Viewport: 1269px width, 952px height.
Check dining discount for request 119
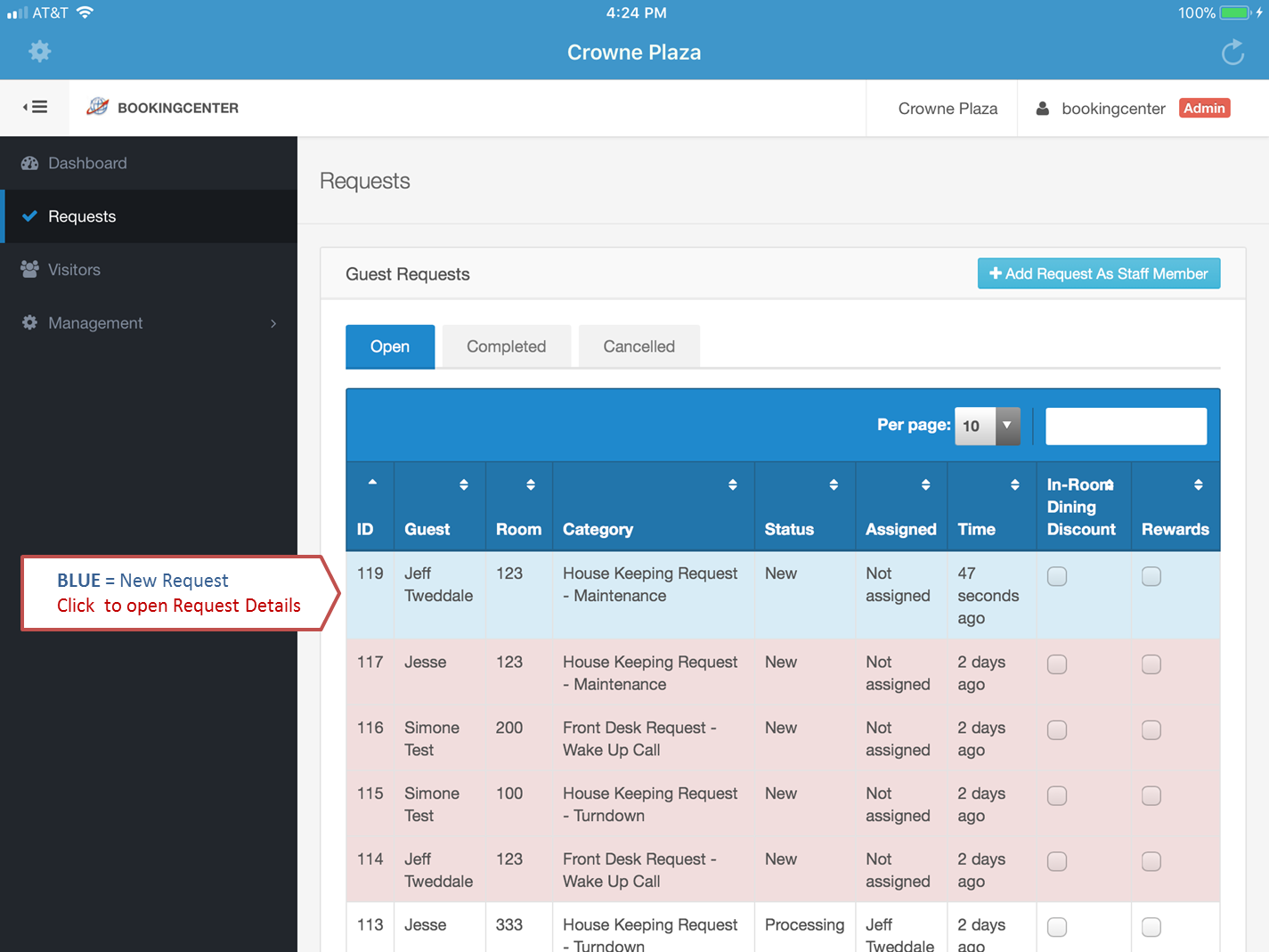(x=1057, y=576)
